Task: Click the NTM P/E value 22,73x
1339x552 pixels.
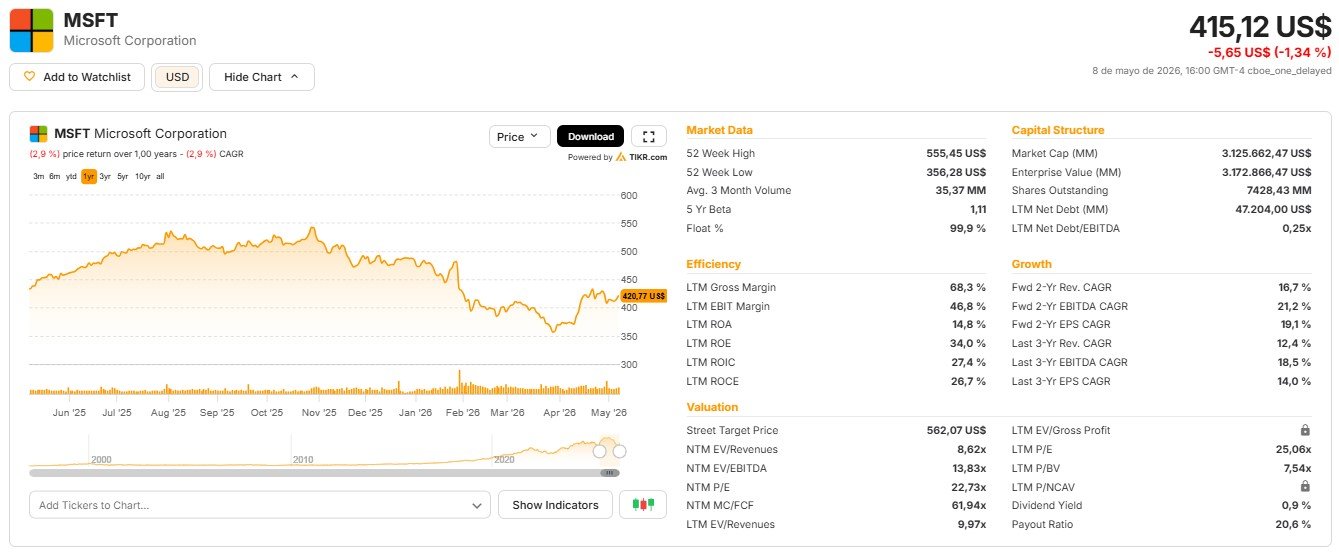Action: click(968, 487)
